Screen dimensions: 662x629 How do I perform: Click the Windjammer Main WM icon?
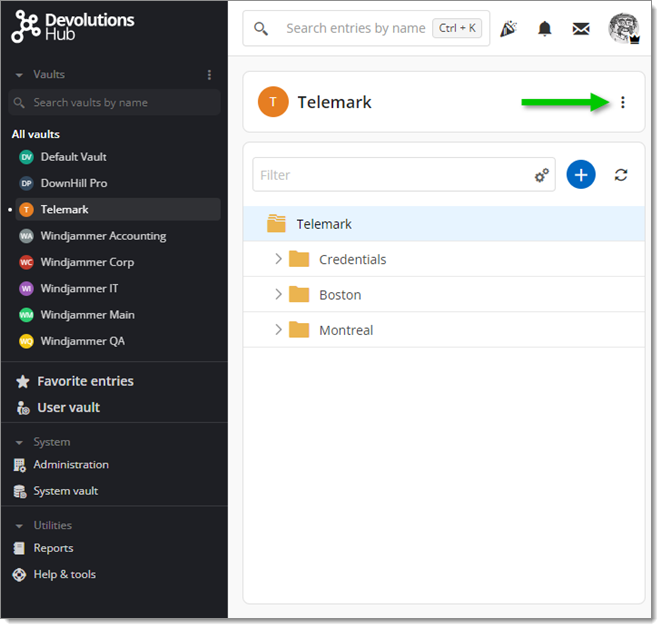[26, 315]
